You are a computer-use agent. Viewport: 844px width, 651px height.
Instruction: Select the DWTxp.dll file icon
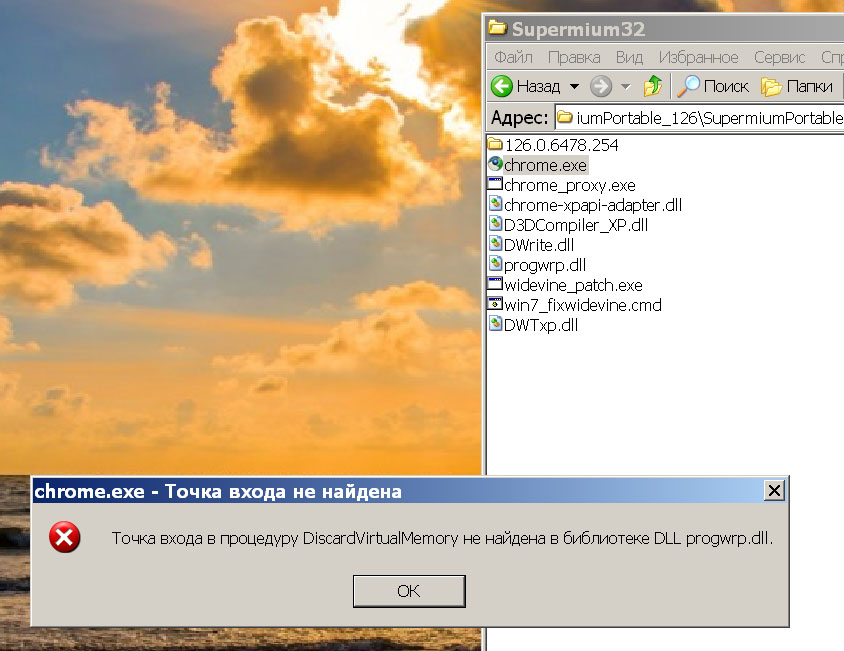pyautogui.click(x=495, y=324)
